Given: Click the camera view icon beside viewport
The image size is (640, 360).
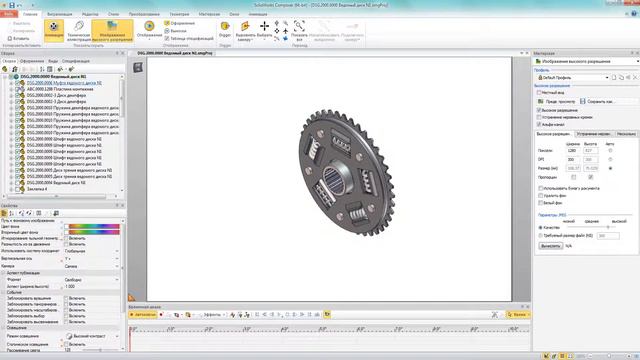Looking at the screenshot, I should tap(138, 67).
